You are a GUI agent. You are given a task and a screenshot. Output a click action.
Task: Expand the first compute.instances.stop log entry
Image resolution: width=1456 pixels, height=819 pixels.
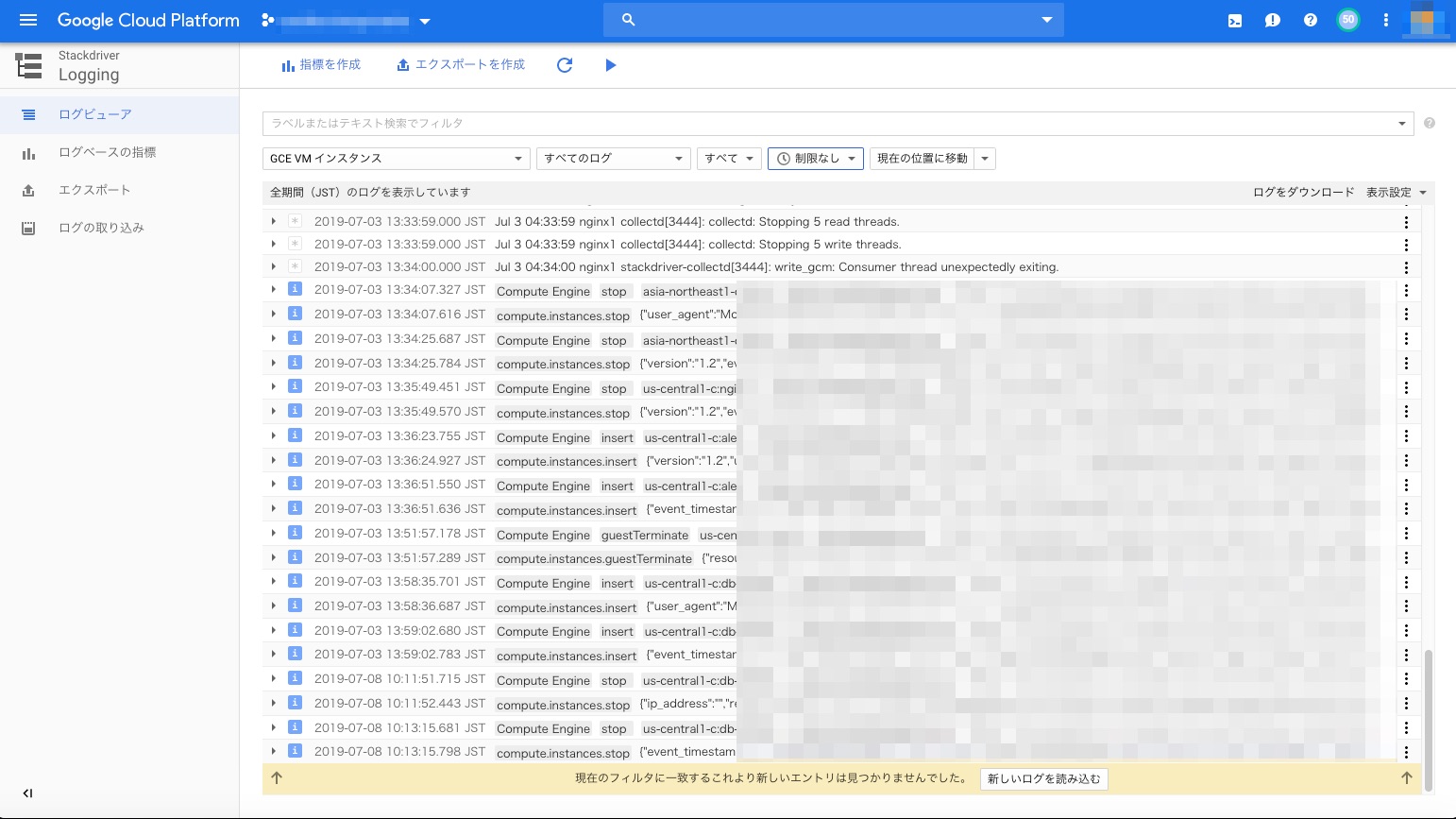click(273, 315)
